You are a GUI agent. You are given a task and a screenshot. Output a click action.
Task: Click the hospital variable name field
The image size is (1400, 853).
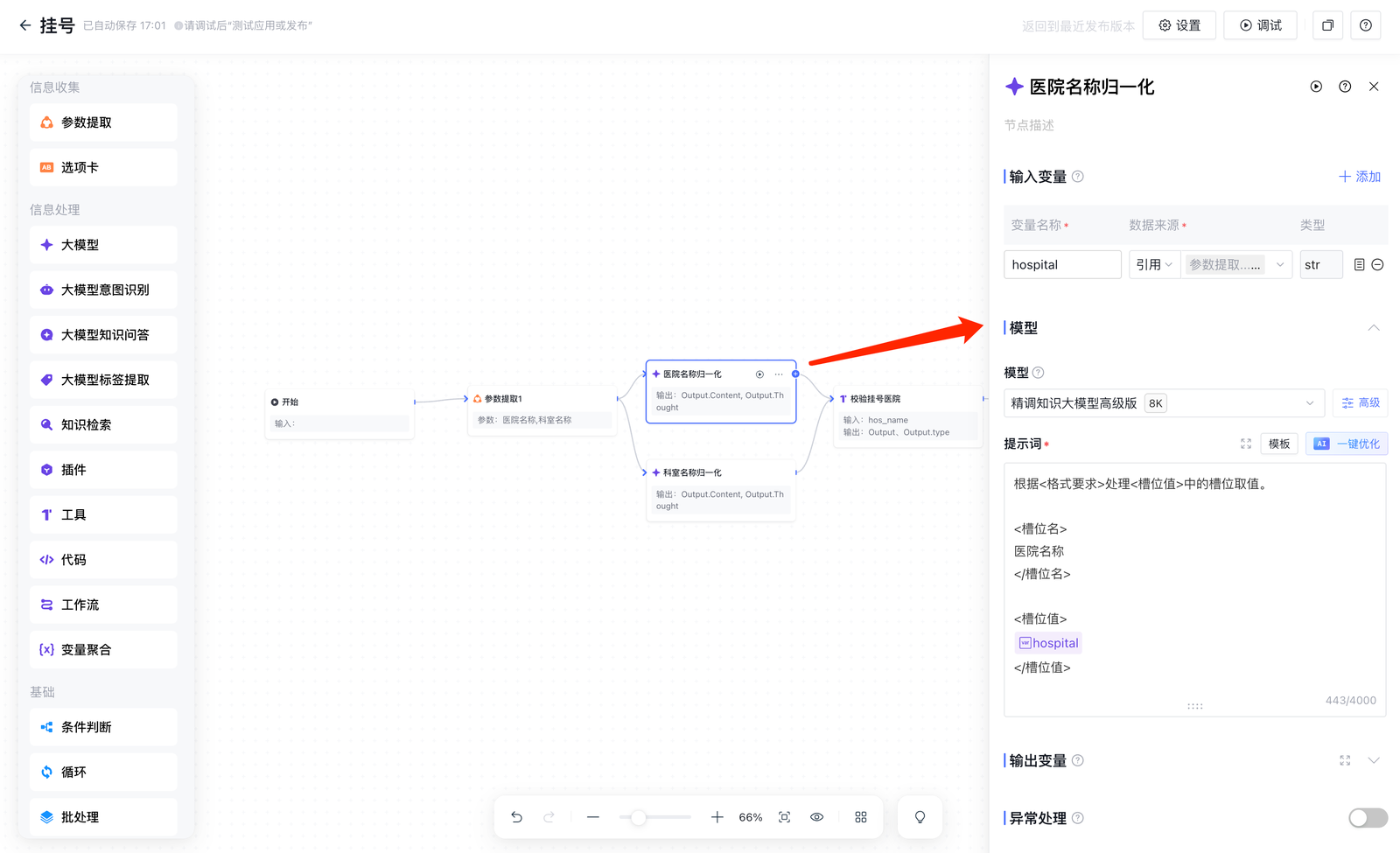pos(1062,265)
